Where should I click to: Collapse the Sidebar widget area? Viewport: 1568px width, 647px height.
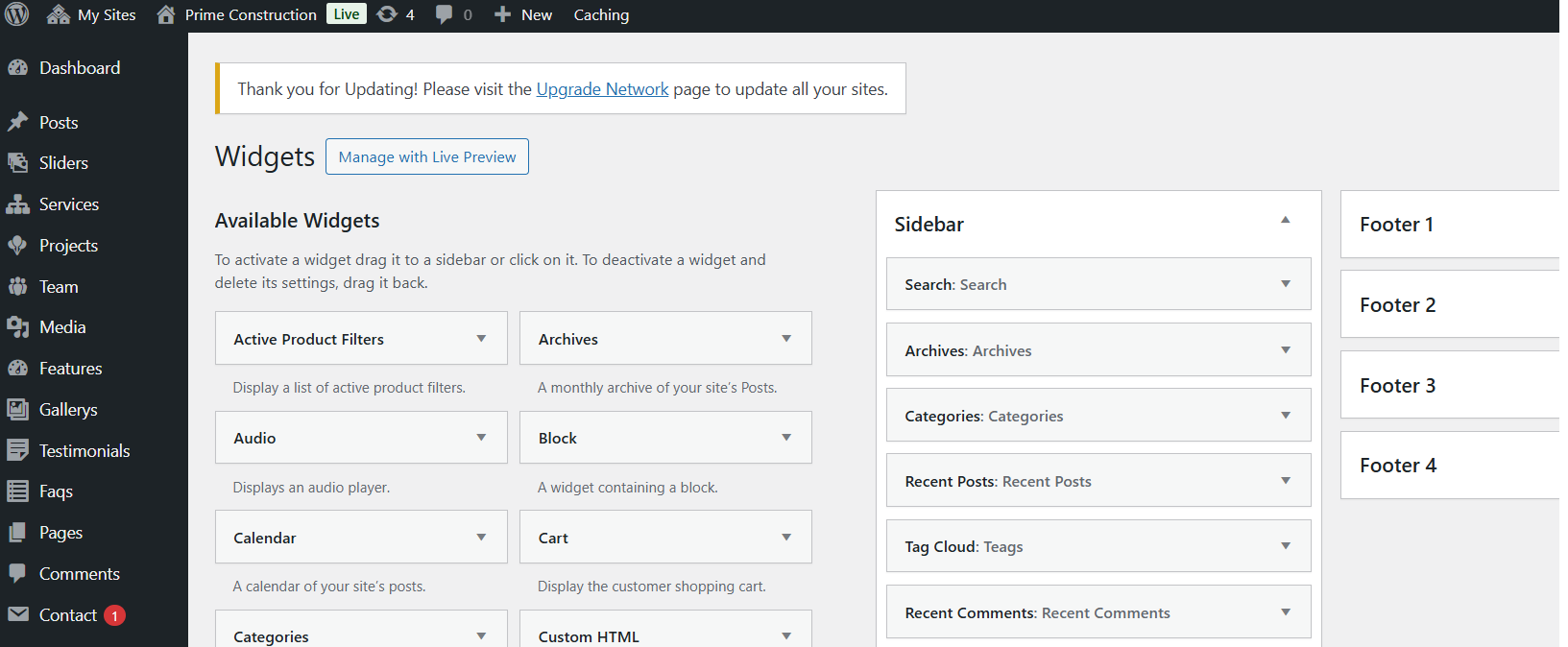[1285, 221]
